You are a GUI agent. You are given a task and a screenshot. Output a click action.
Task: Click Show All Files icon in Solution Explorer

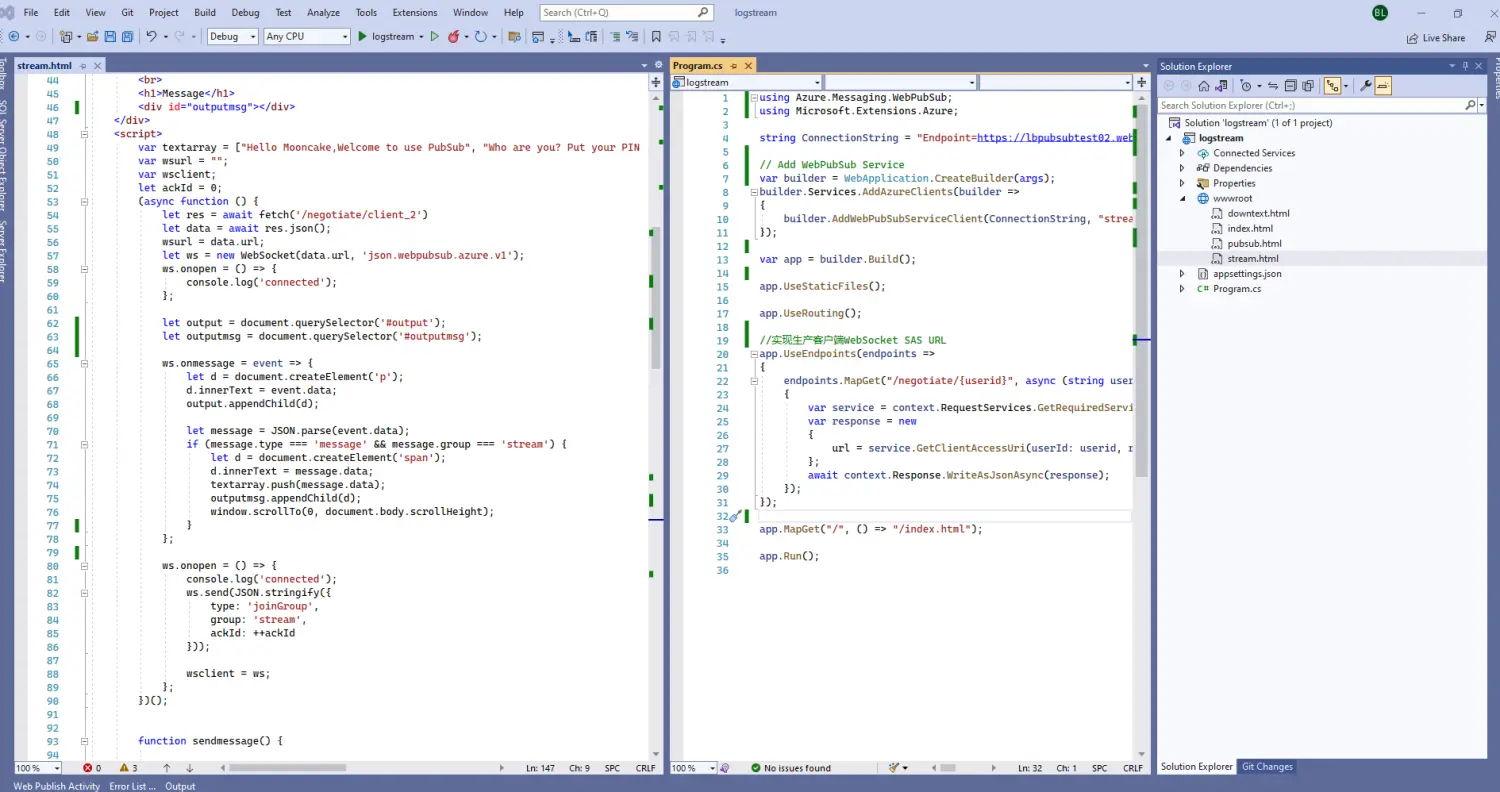1308,86
